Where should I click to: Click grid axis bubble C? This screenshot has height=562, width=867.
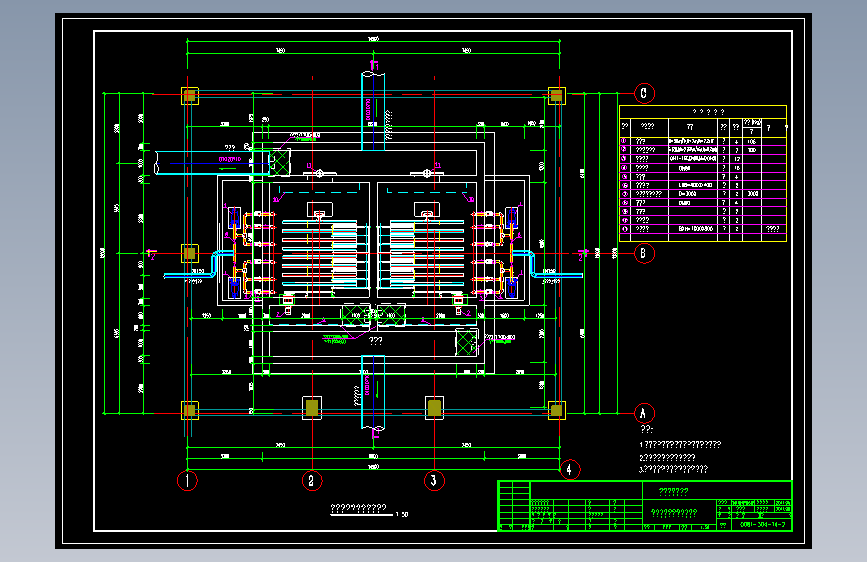644,93
